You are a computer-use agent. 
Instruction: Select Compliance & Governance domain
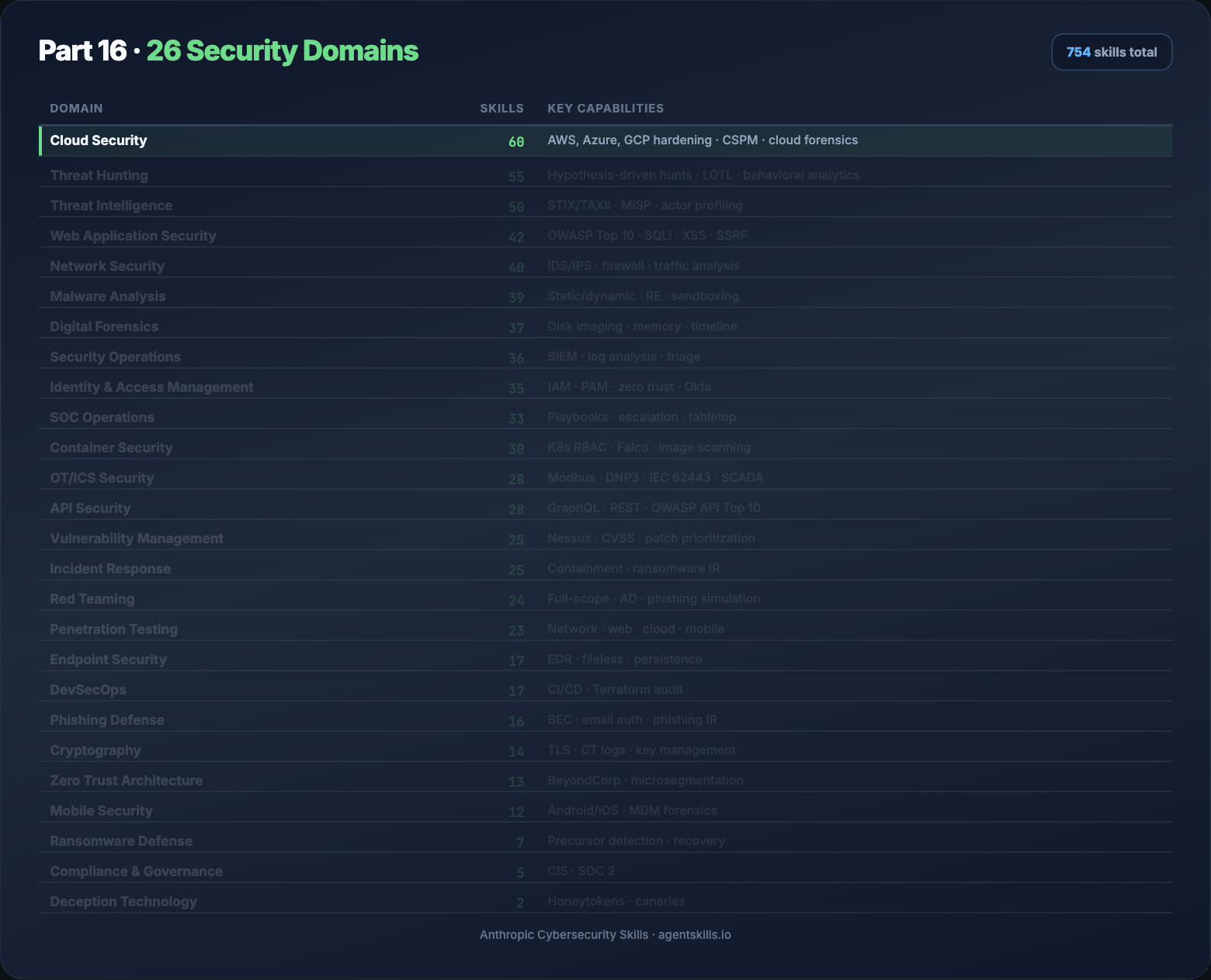pos(136,871)
